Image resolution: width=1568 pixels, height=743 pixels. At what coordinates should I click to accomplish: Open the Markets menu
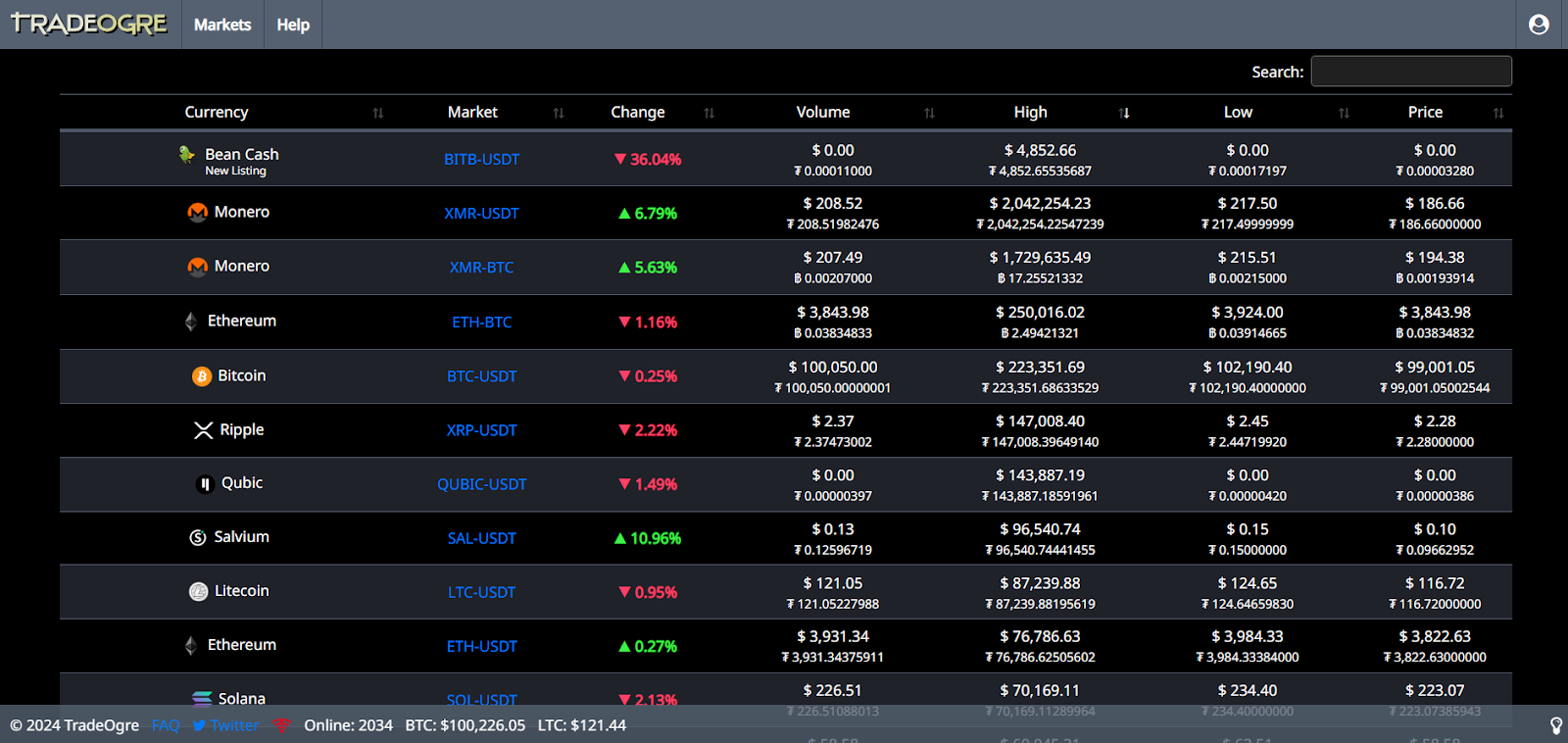pos(222,25)
